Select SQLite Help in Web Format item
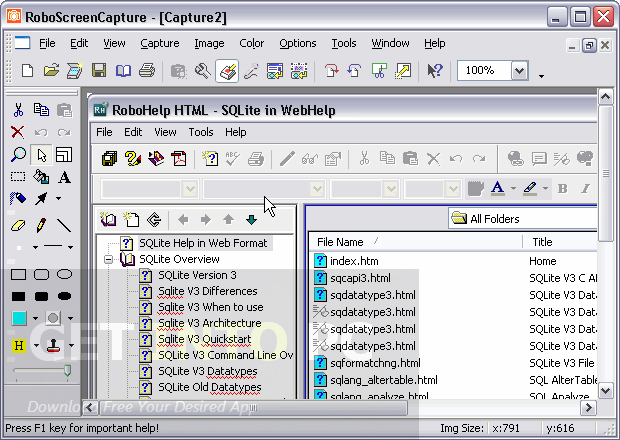 pos(203,243)
